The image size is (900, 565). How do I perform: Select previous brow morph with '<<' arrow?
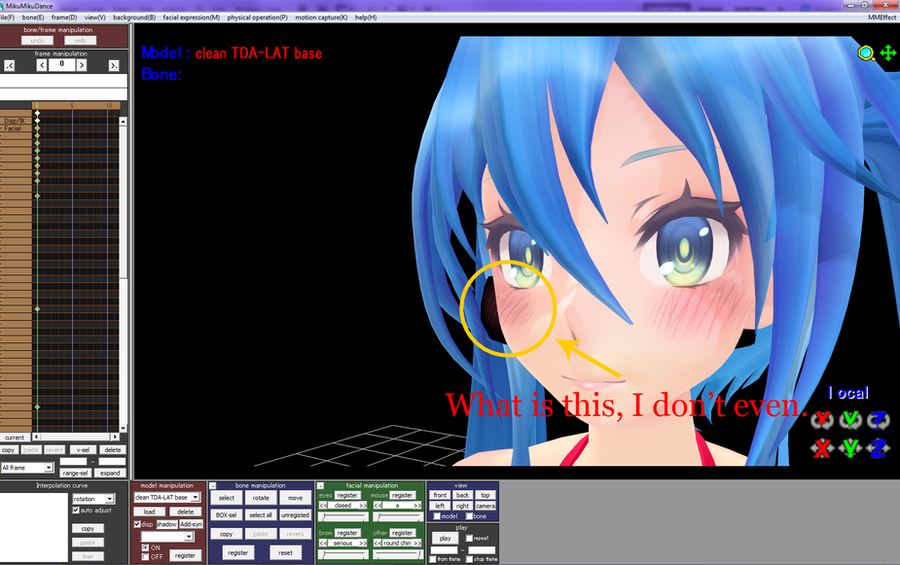coord(323,543)
